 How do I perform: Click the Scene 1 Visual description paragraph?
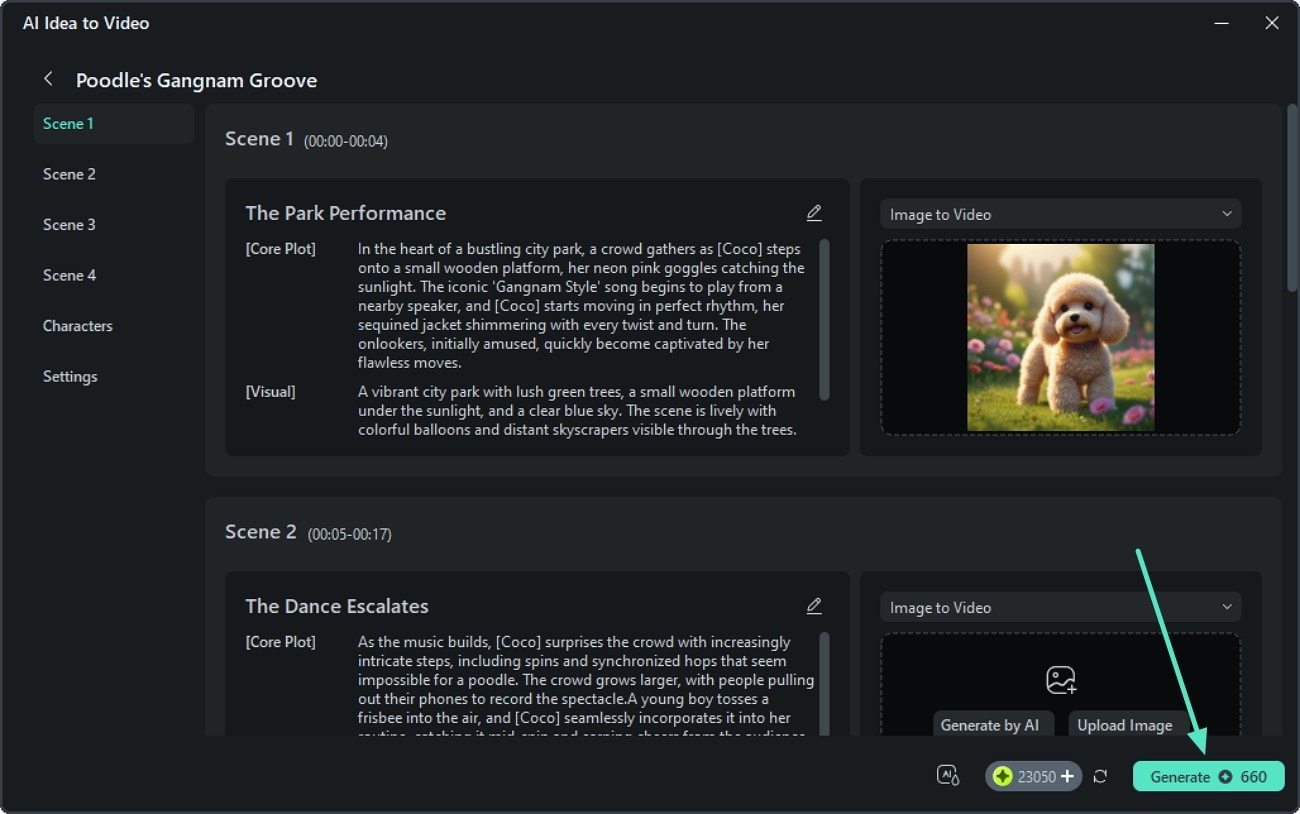pos(577,411)
